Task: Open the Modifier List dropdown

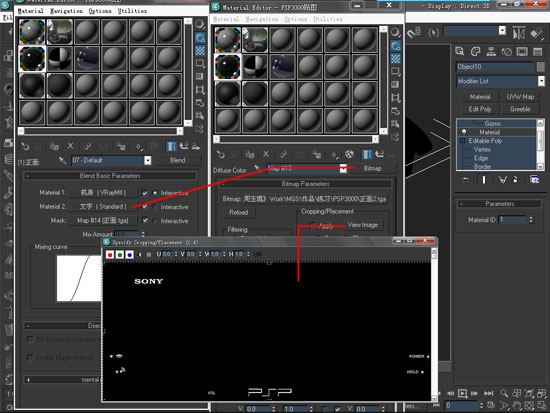Action: 541,81
